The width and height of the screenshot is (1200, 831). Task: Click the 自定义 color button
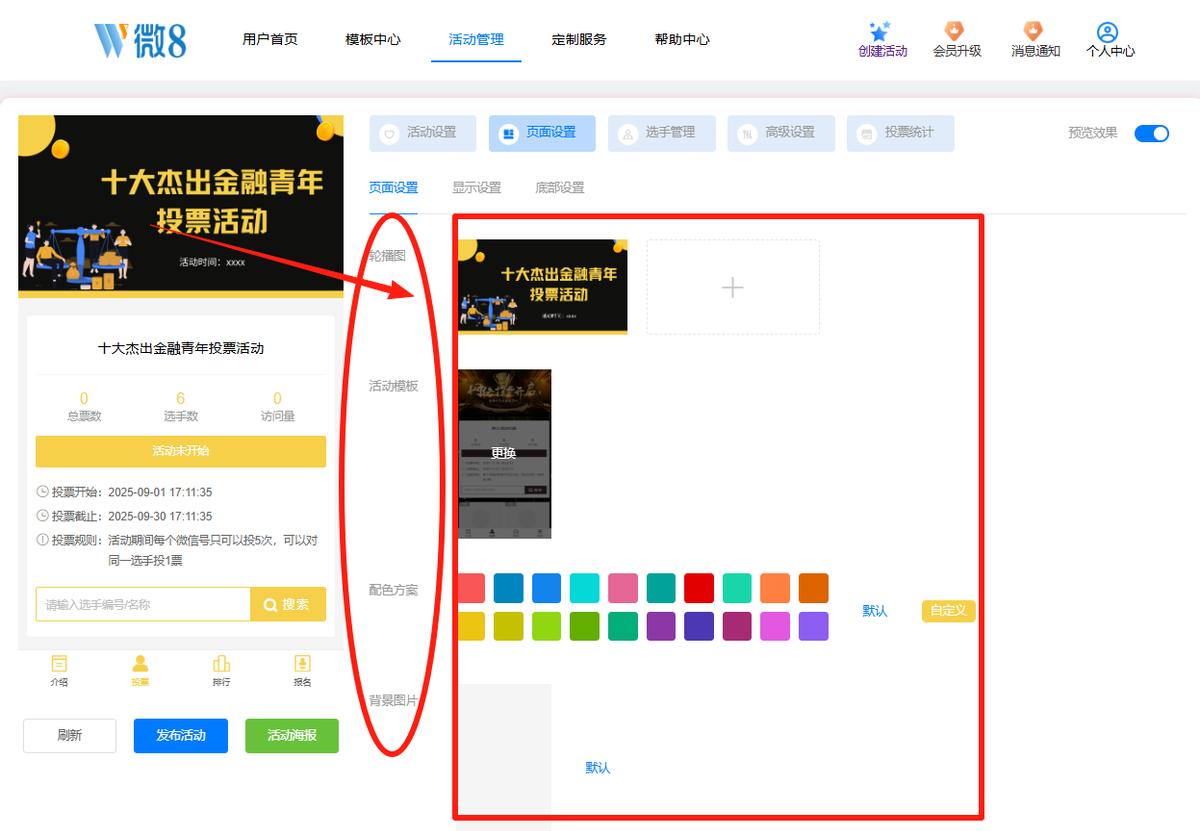click(x=948, y=610)
